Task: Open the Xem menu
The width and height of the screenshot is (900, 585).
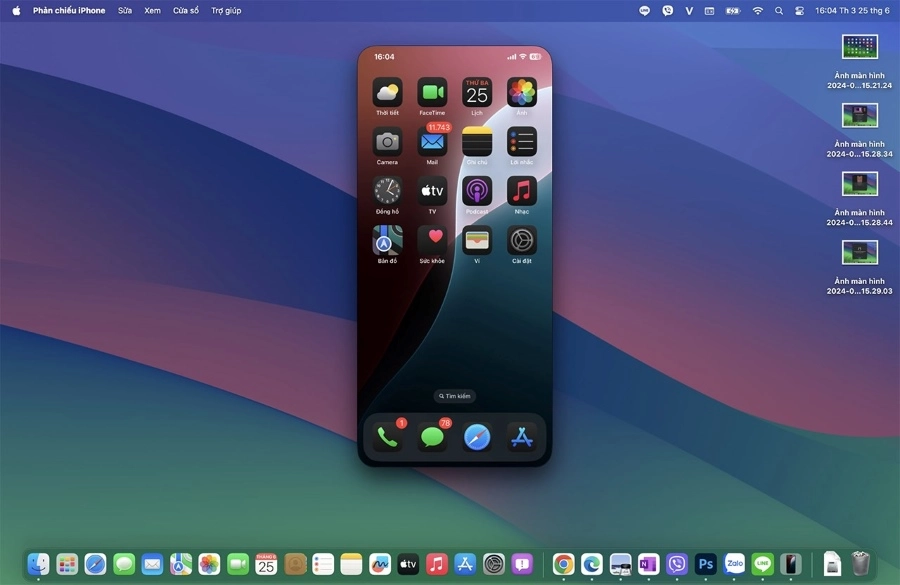Action: coord(151,10)
